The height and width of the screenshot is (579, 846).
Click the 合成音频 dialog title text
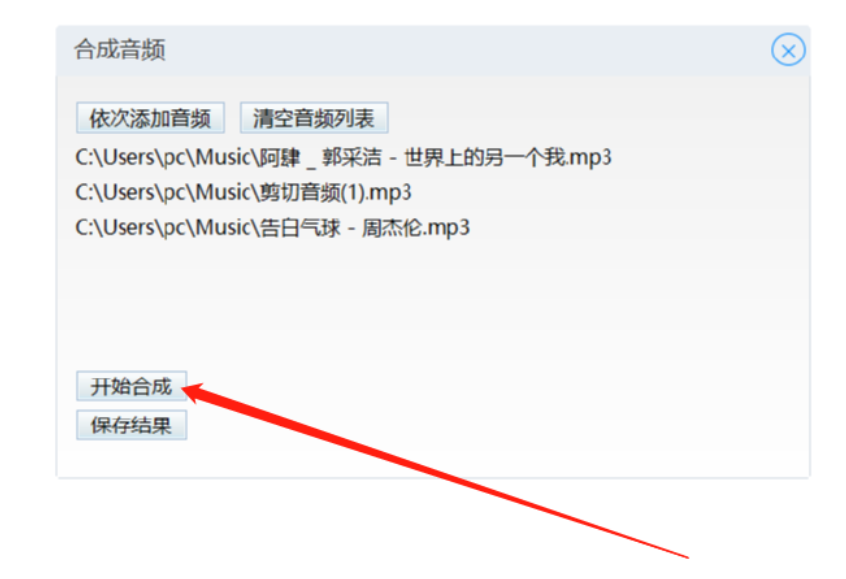pyautogui.click(x=120, y=50)
